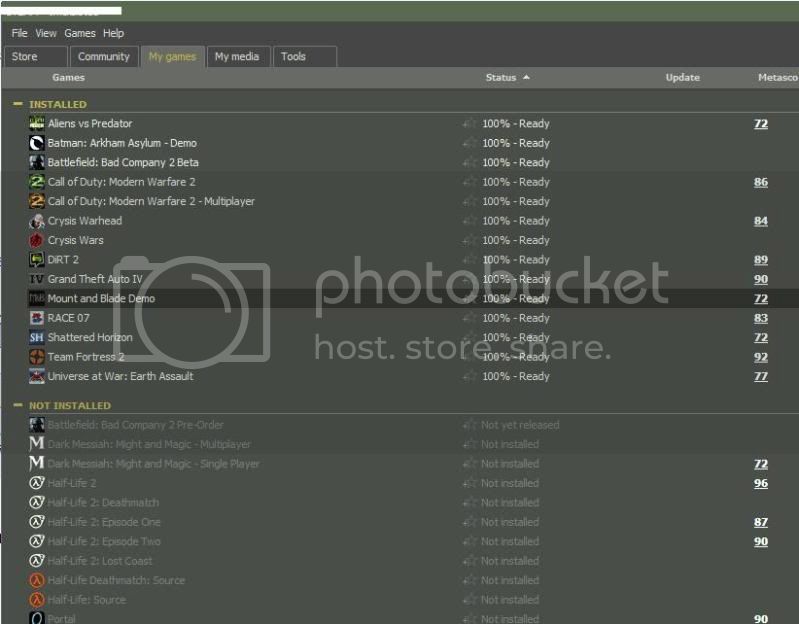Click the Half-Life 2: Lost Coast icon
Viewport: 799px width, 624px height.
pyautogui.click(x=37, y=560)
